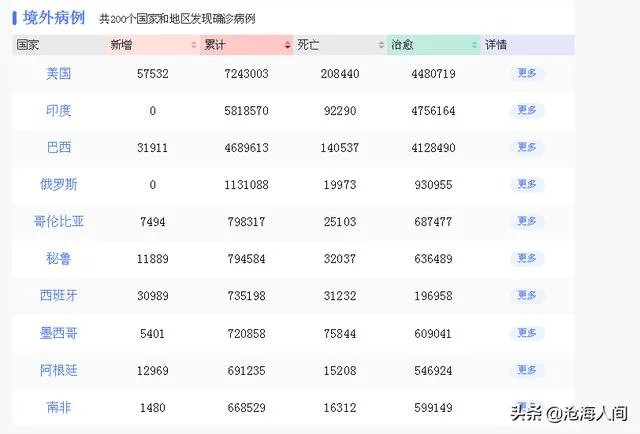Screen dimensions: 640x434
Task: Open 巴西 country link
Action: coord(59,147)
